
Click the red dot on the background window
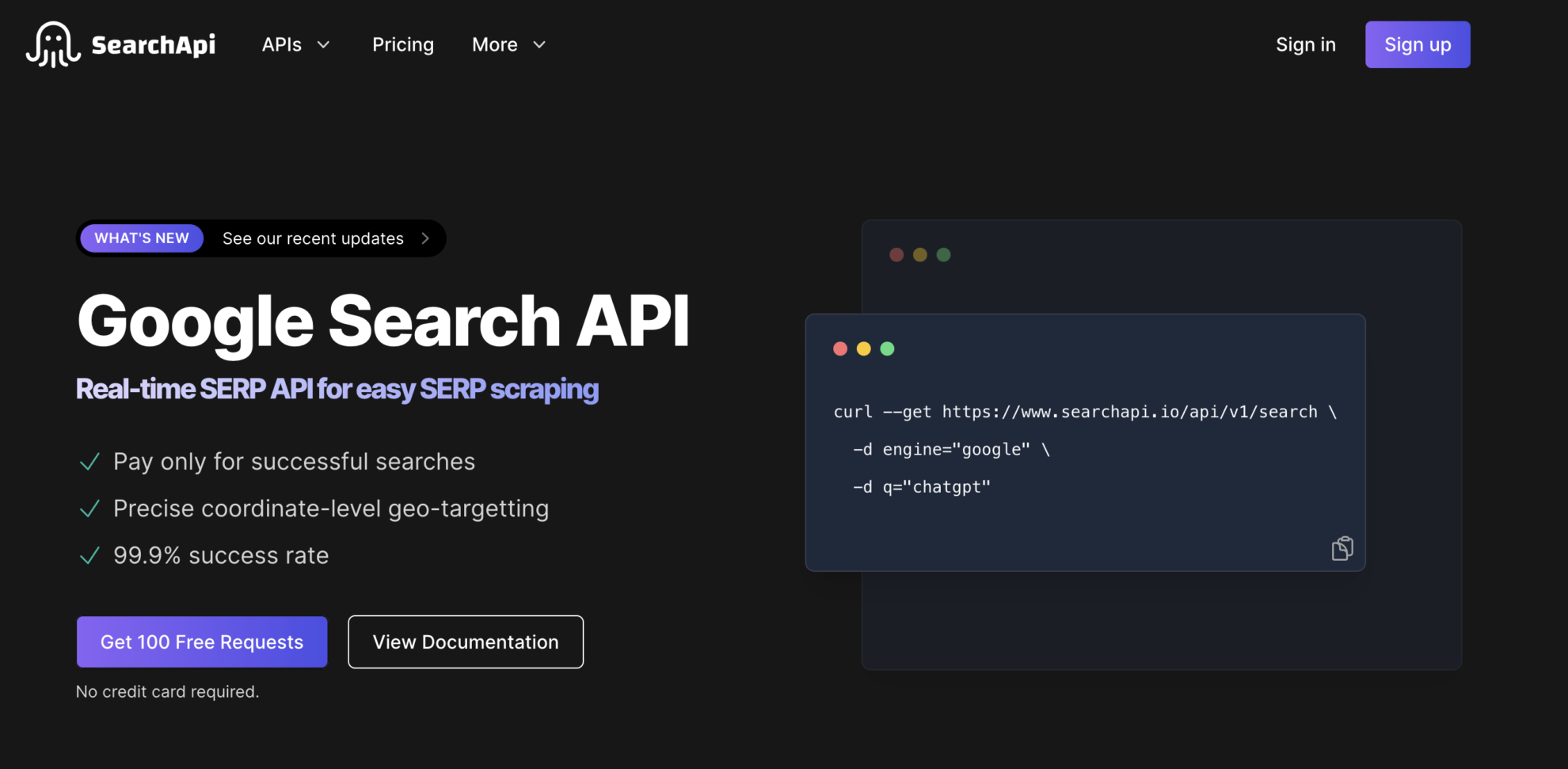tap(896, 254)
